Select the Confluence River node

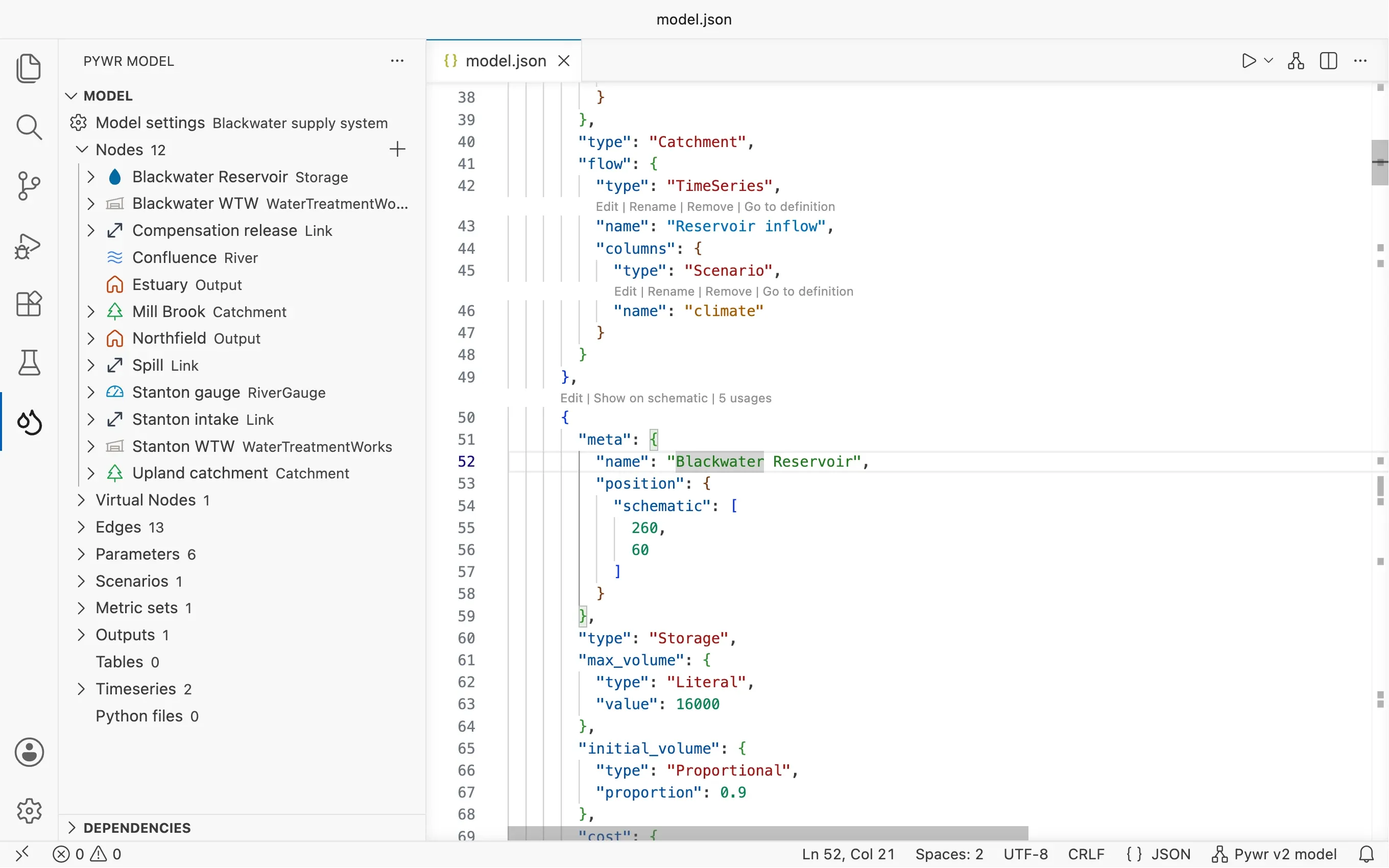241,258
